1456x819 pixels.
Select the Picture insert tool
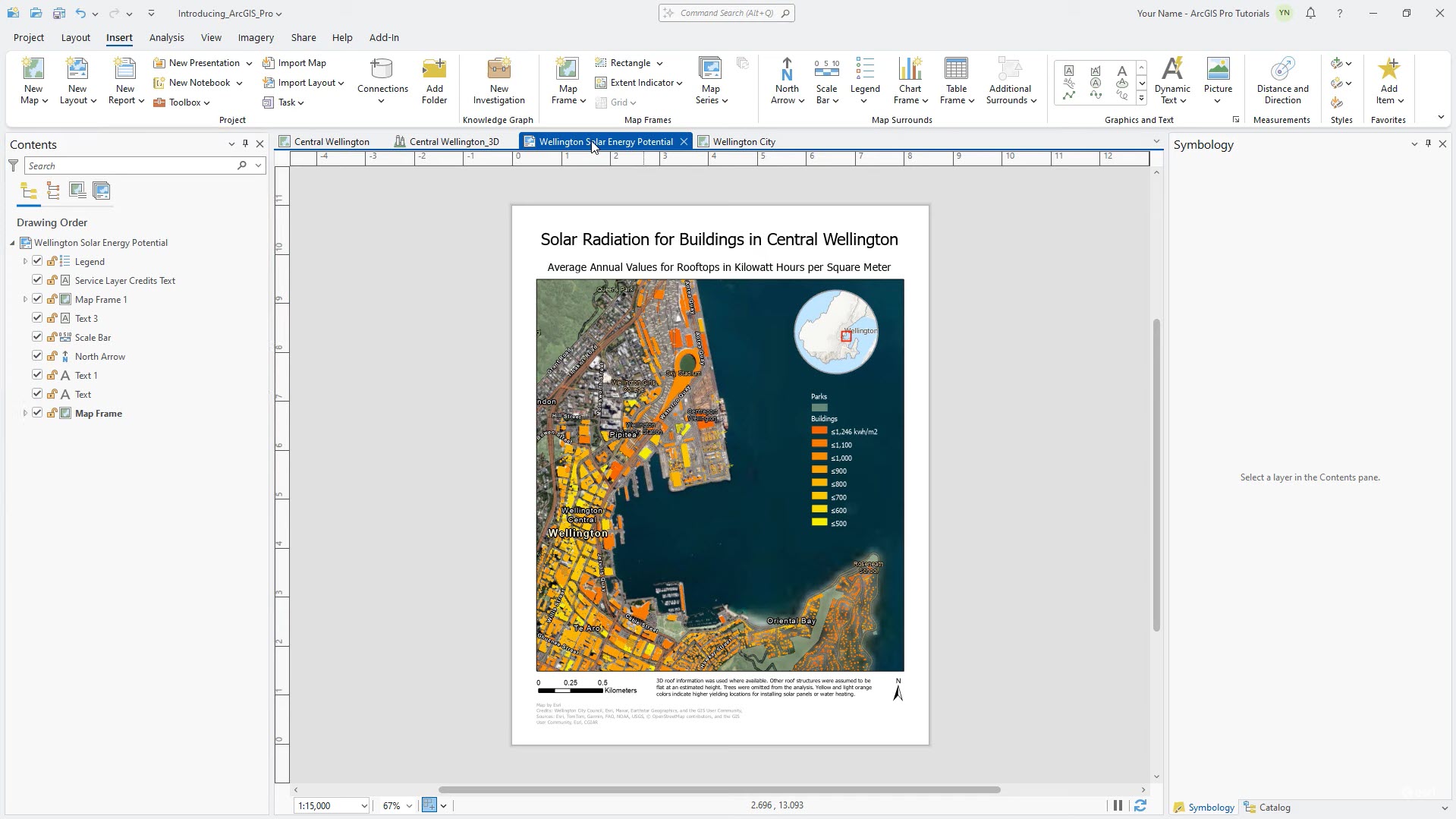click(x=1218, y=70)
